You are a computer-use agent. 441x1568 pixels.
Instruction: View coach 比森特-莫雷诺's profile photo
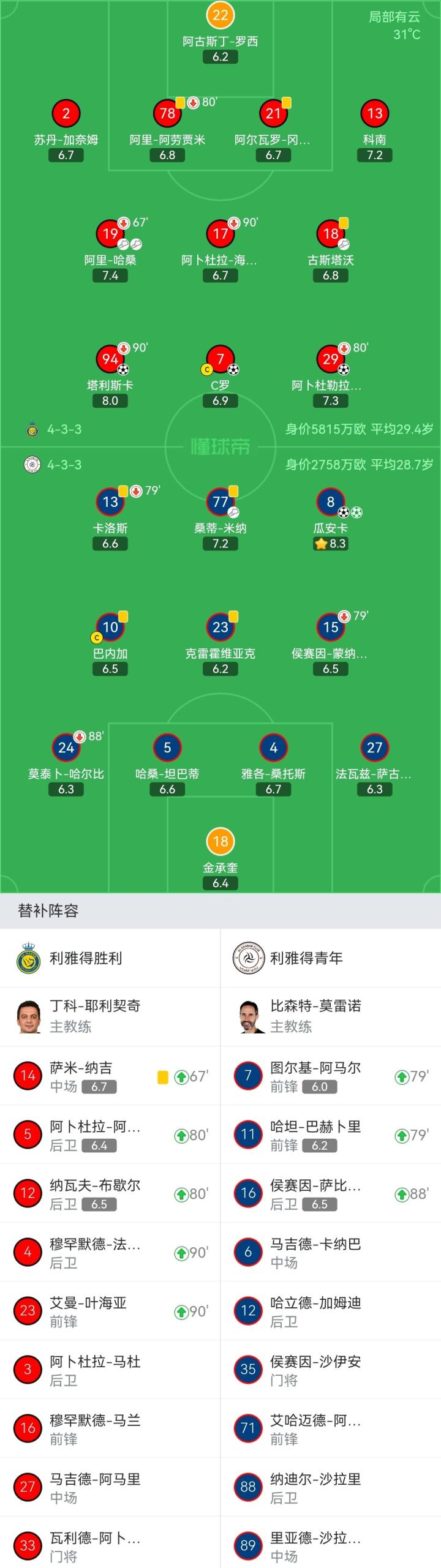tap(248, 1016)
